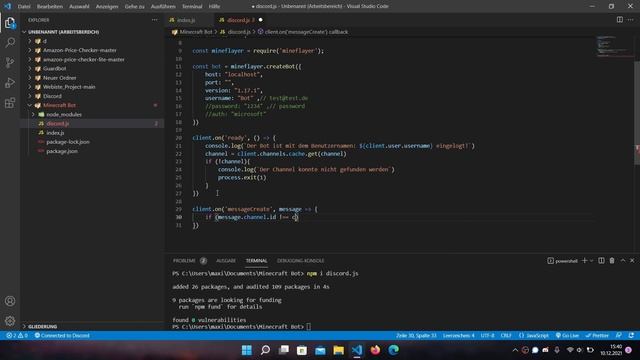The image size is (640, 360).
Task: Kill terminal with the trash icon
Action: tap(612, 260)
